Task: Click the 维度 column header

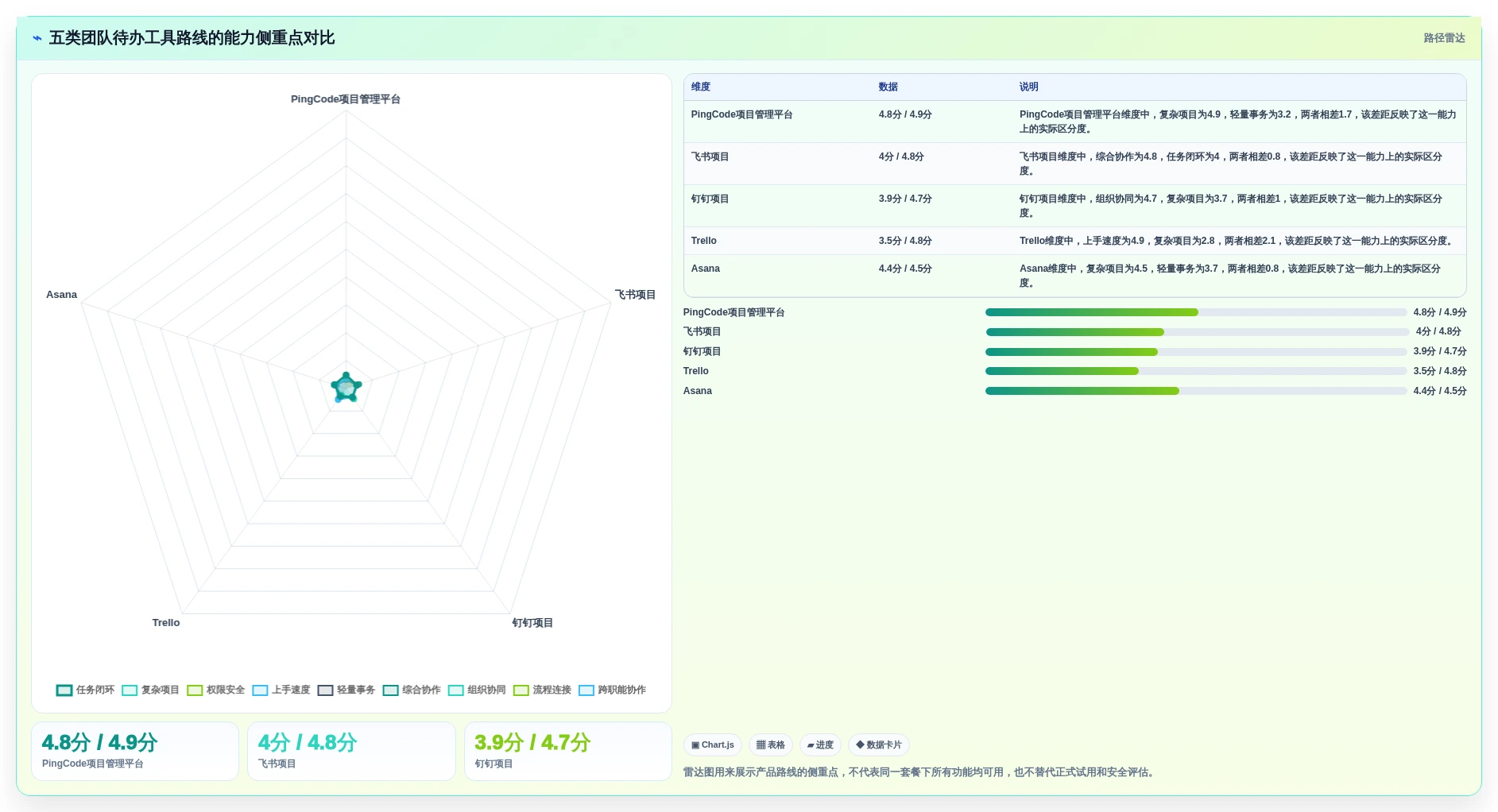Action: tap(701, 87)
